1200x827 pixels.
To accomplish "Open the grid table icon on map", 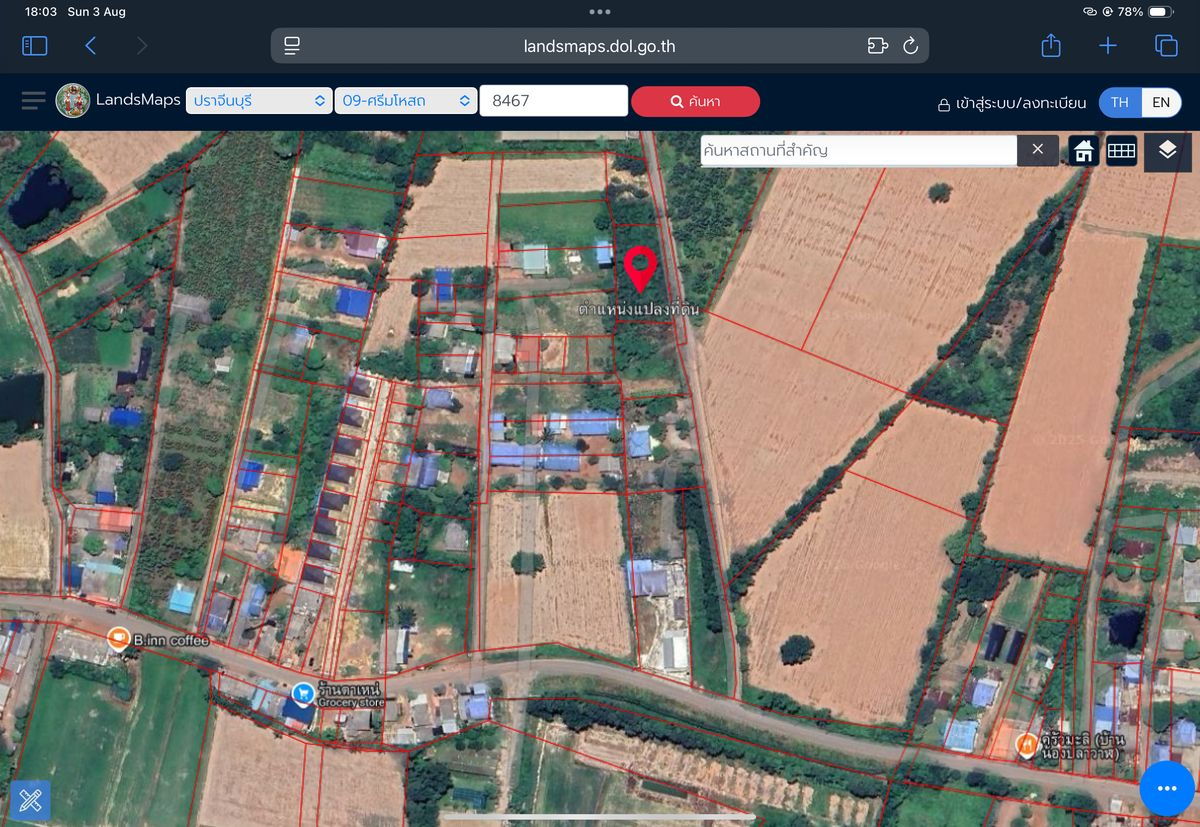I will (1121, 151).
